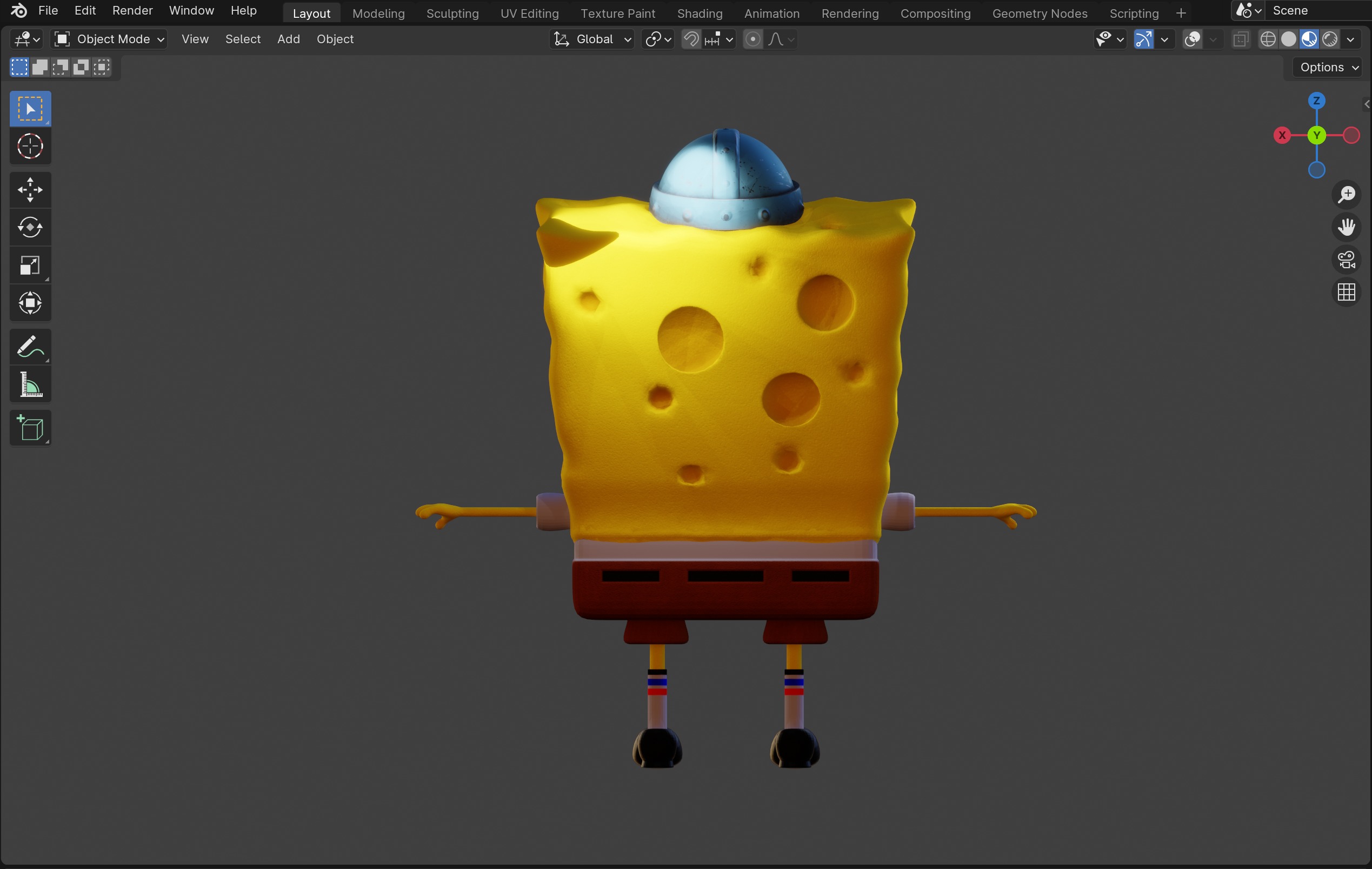This screenshot has width=1372, height=869.
Task: Open the File menu
Action: [48, 10]
